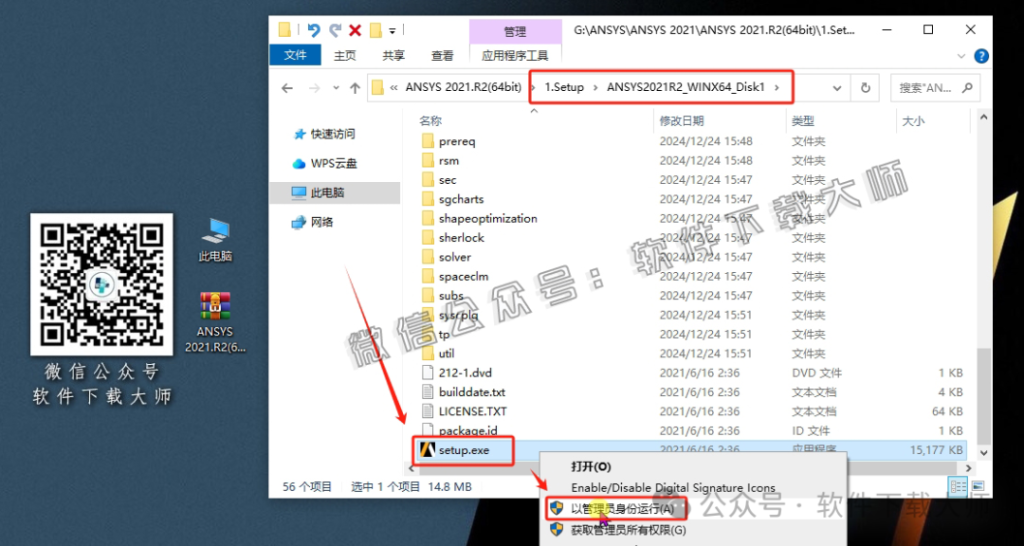Click the 管理 contextual tab header
The width and height of the screenshot is (1024, 546).
click(515, 31)
